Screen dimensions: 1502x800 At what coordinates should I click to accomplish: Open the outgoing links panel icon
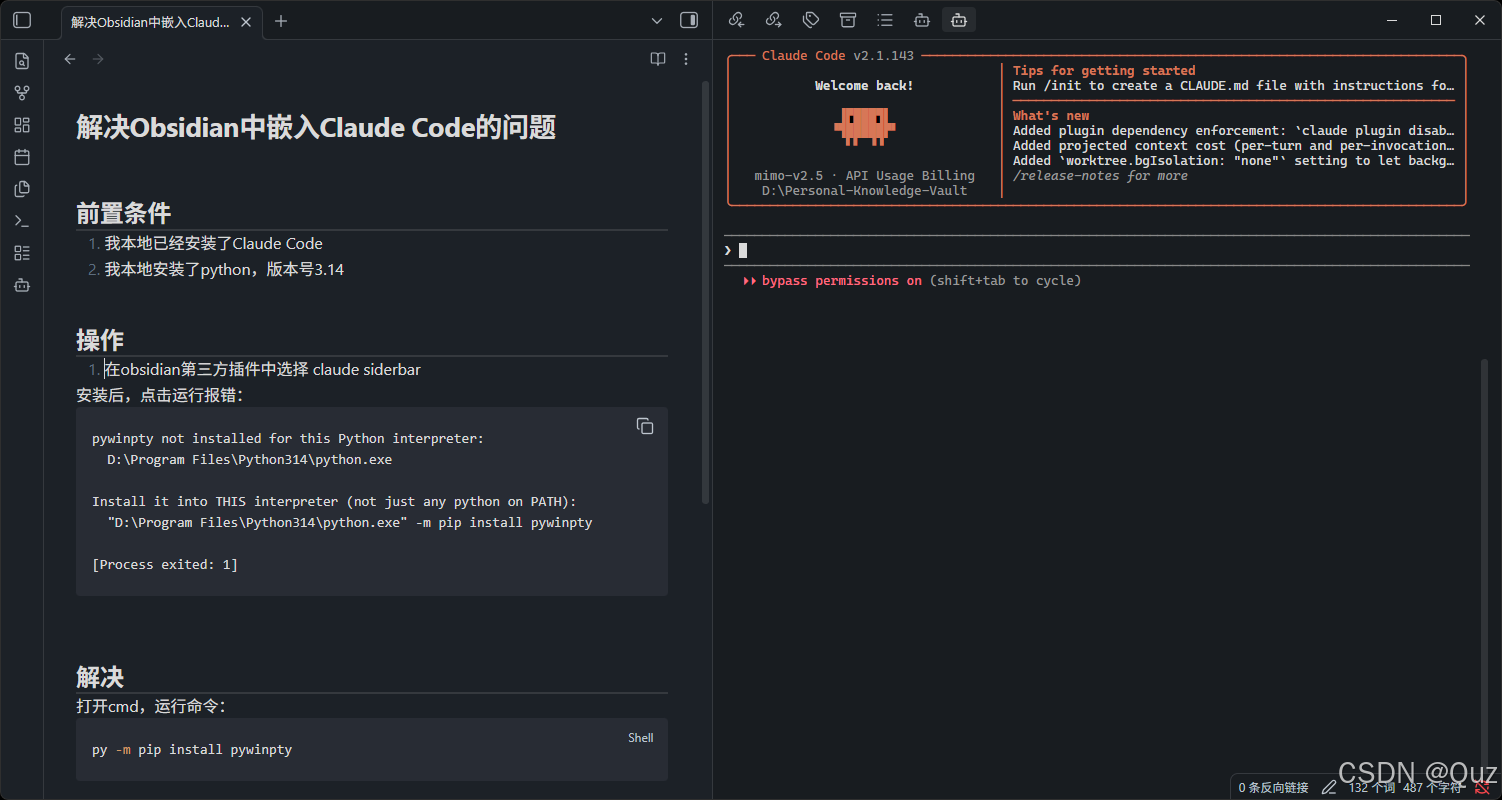tap(773, 20)
